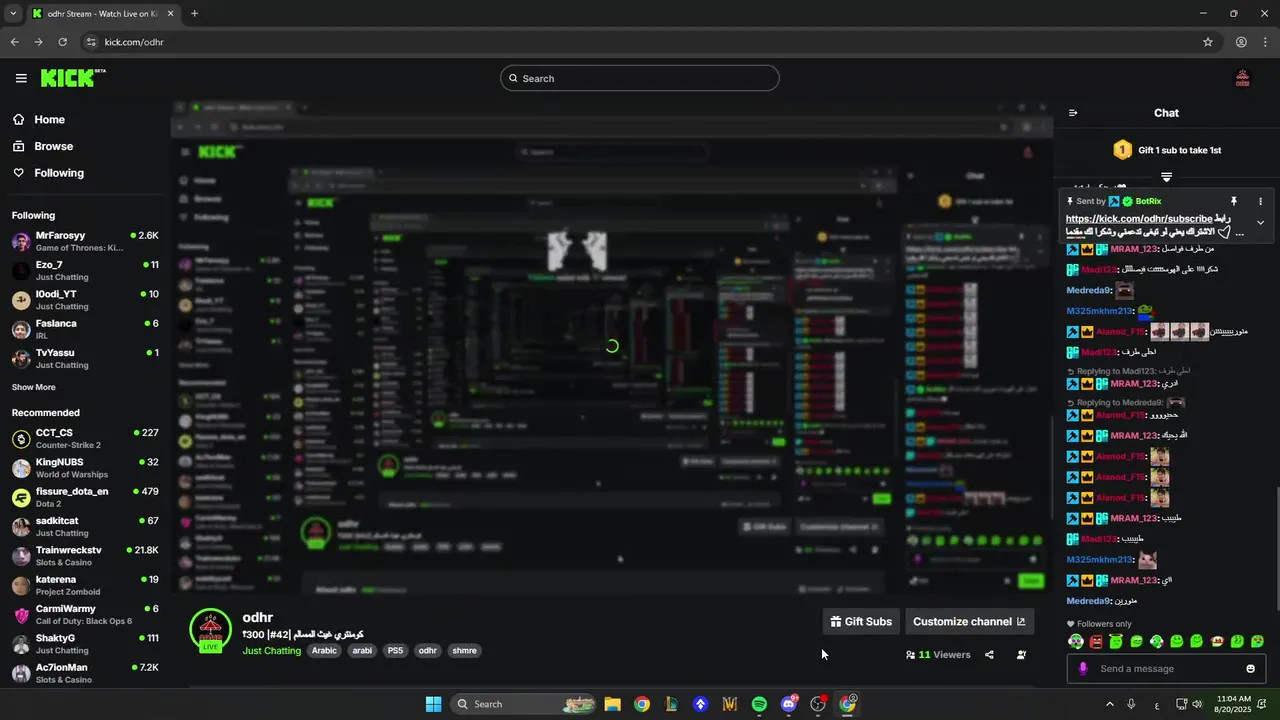Open the browser tab search dropdown

(x=12, y=14)
